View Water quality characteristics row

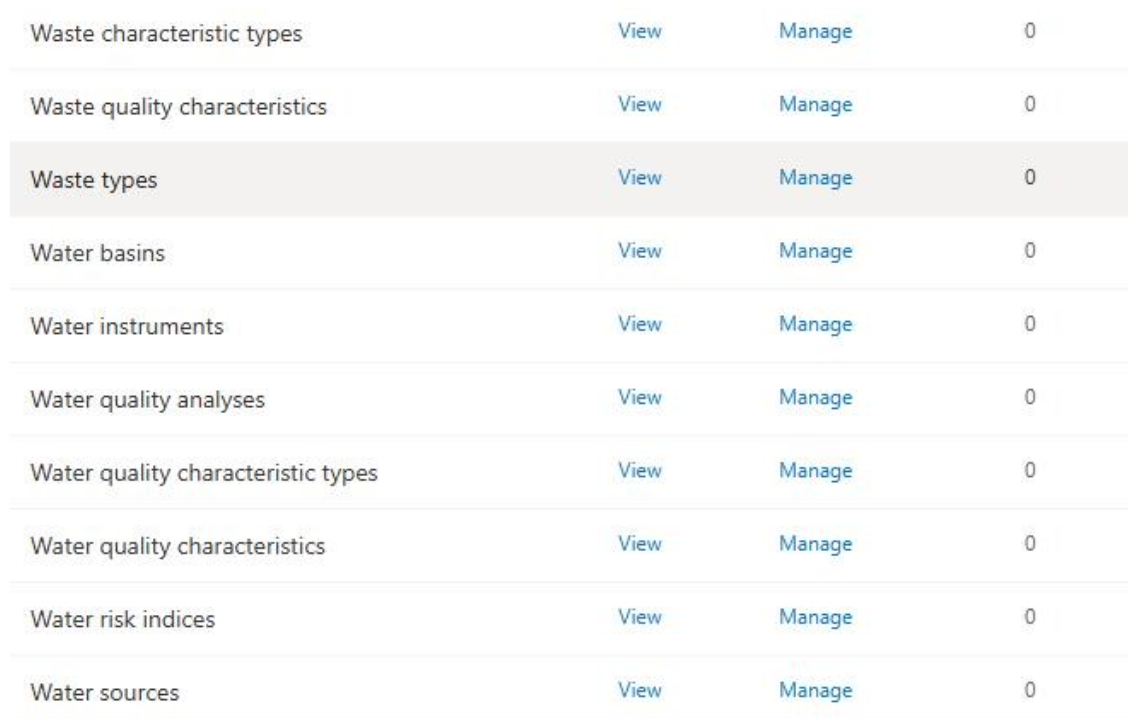(x=640, y=544)
